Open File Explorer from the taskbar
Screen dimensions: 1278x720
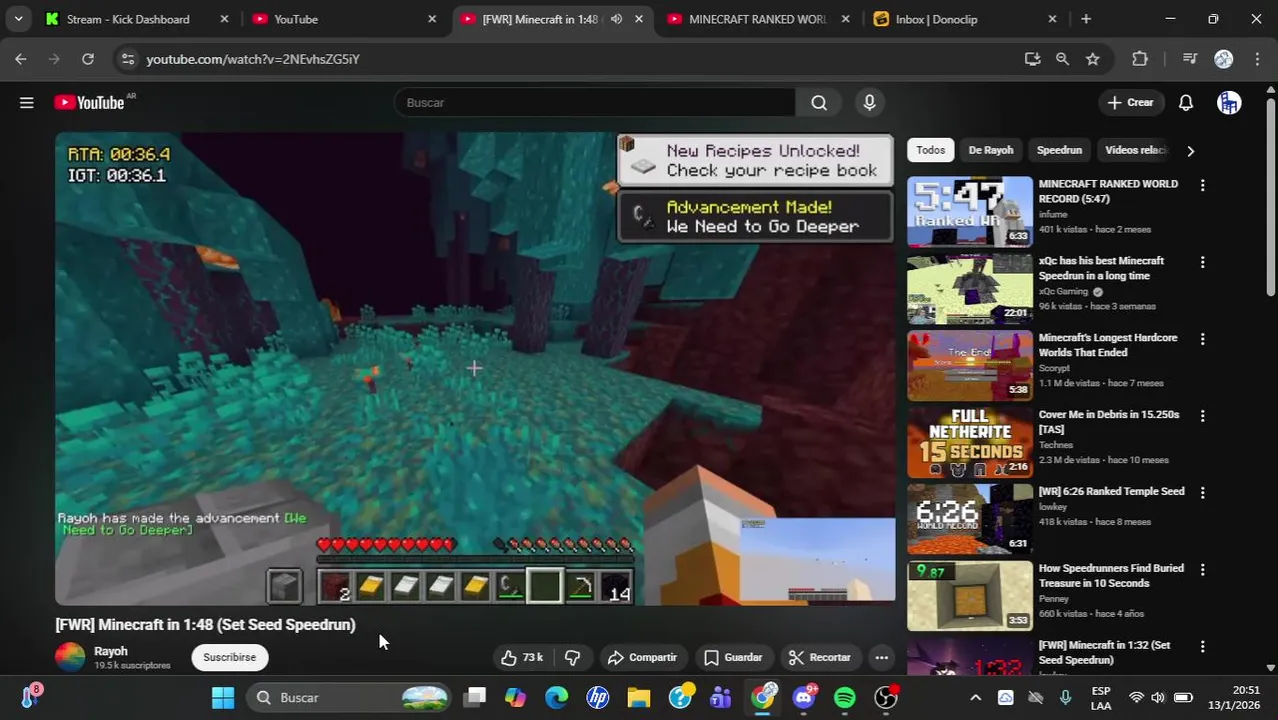(639, 697)
